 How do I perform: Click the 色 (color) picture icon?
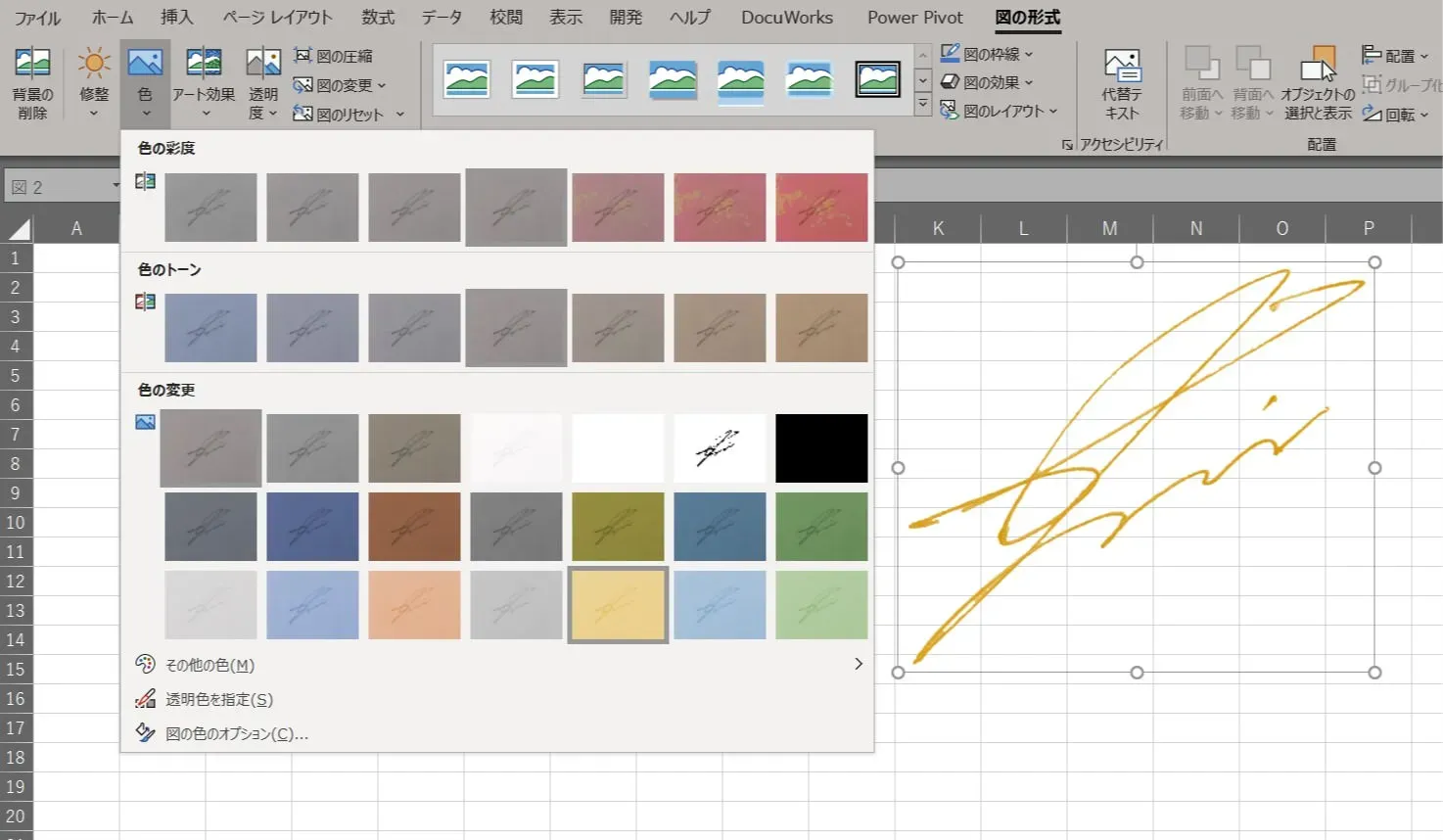[145, 65]
